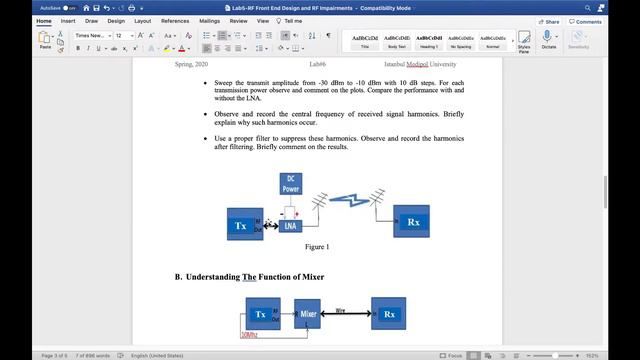The image size is (640, 360).
Task: Print the document using the printer icon
Action: [x=131, y=8]
